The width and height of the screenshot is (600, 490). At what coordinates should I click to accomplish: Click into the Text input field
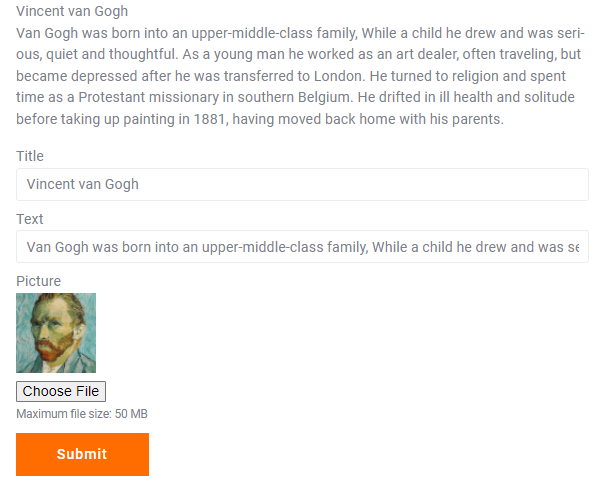pos(302,247)
